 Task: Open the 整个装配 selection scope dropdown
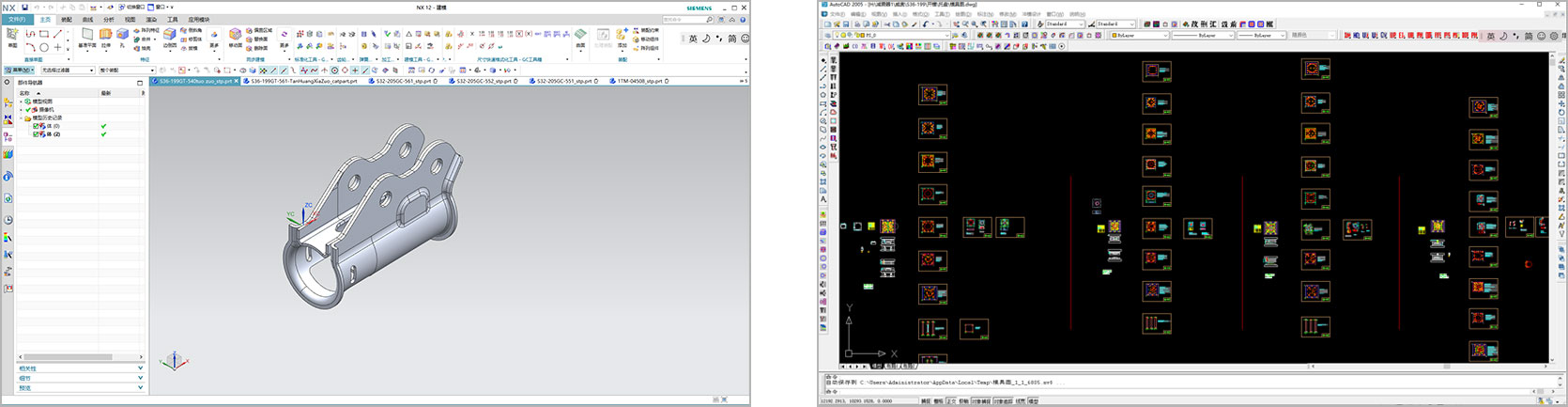pyautogui.click(x=128, y=70)
